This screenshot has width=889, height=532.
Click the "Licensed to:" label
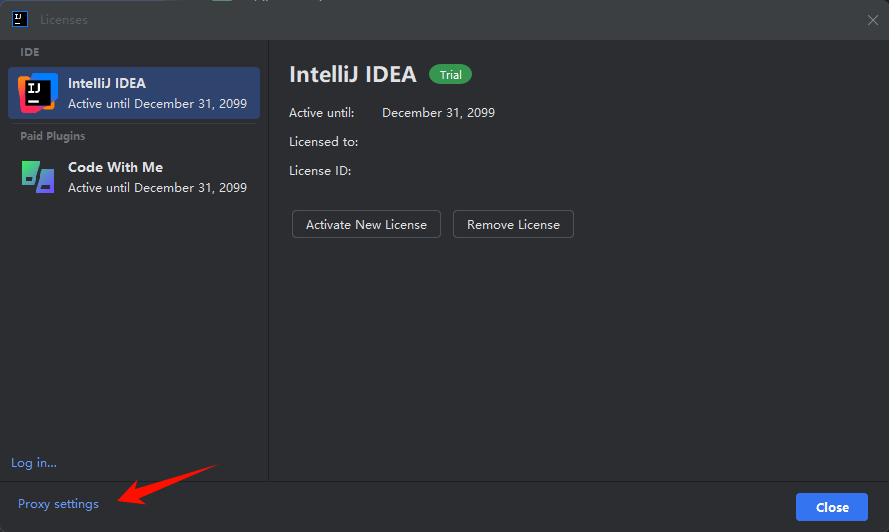pos(324,142)
